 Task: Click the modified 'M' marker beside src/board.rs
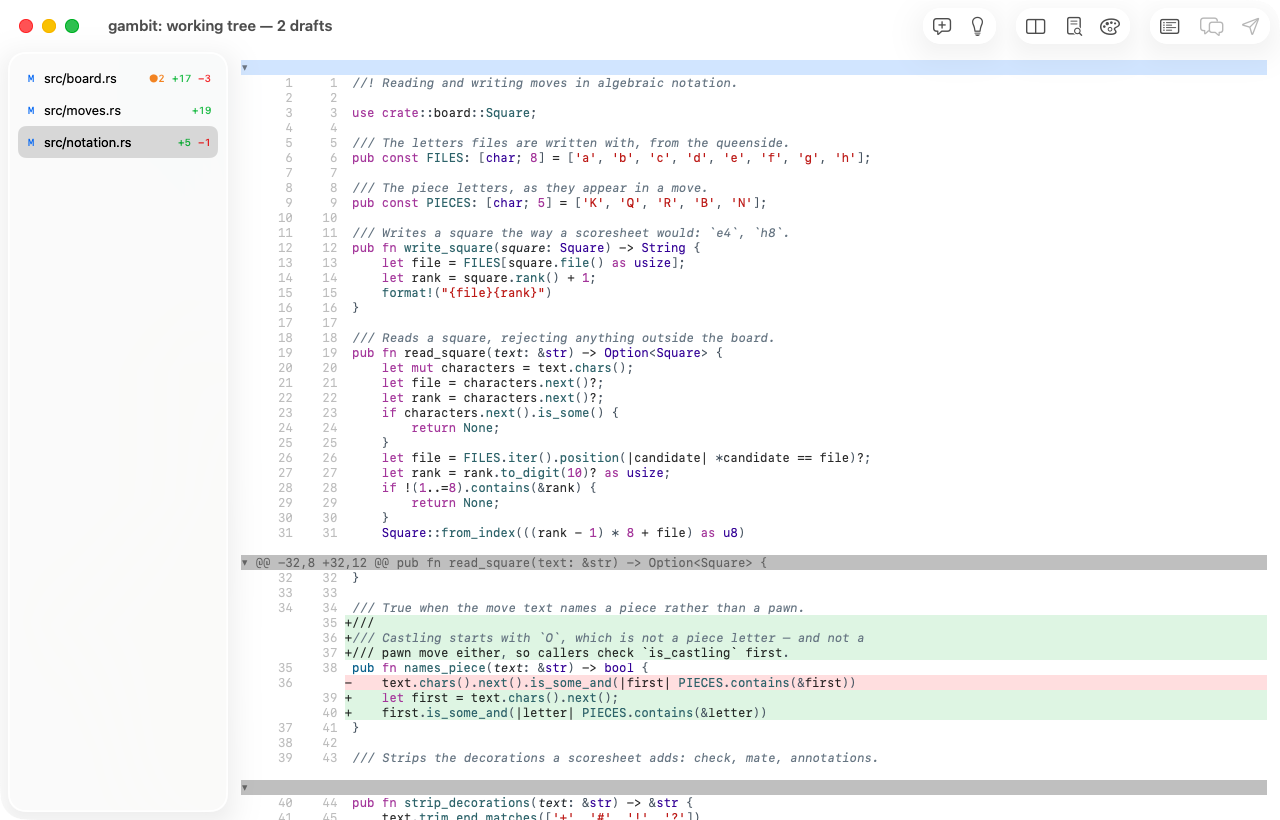pyautogui.click(x=31, y=78)
